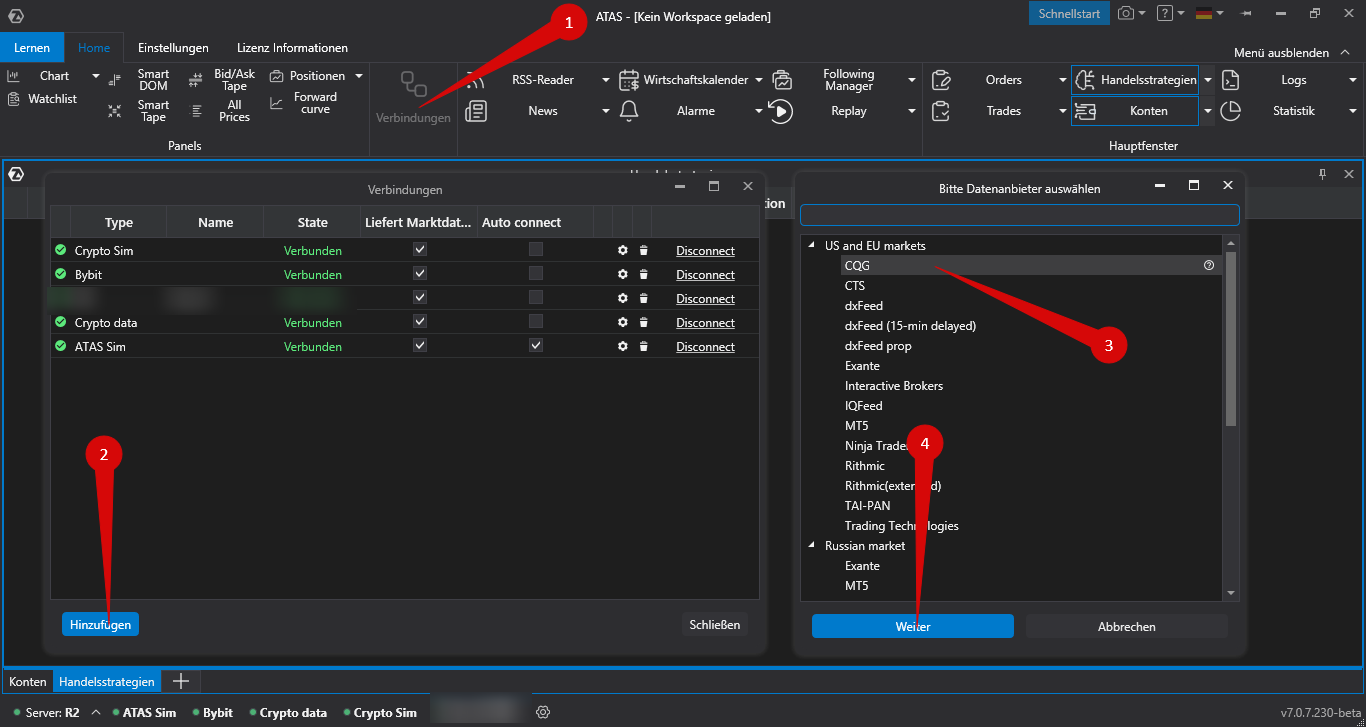Click the Schnellstart button

(1069, 13)
